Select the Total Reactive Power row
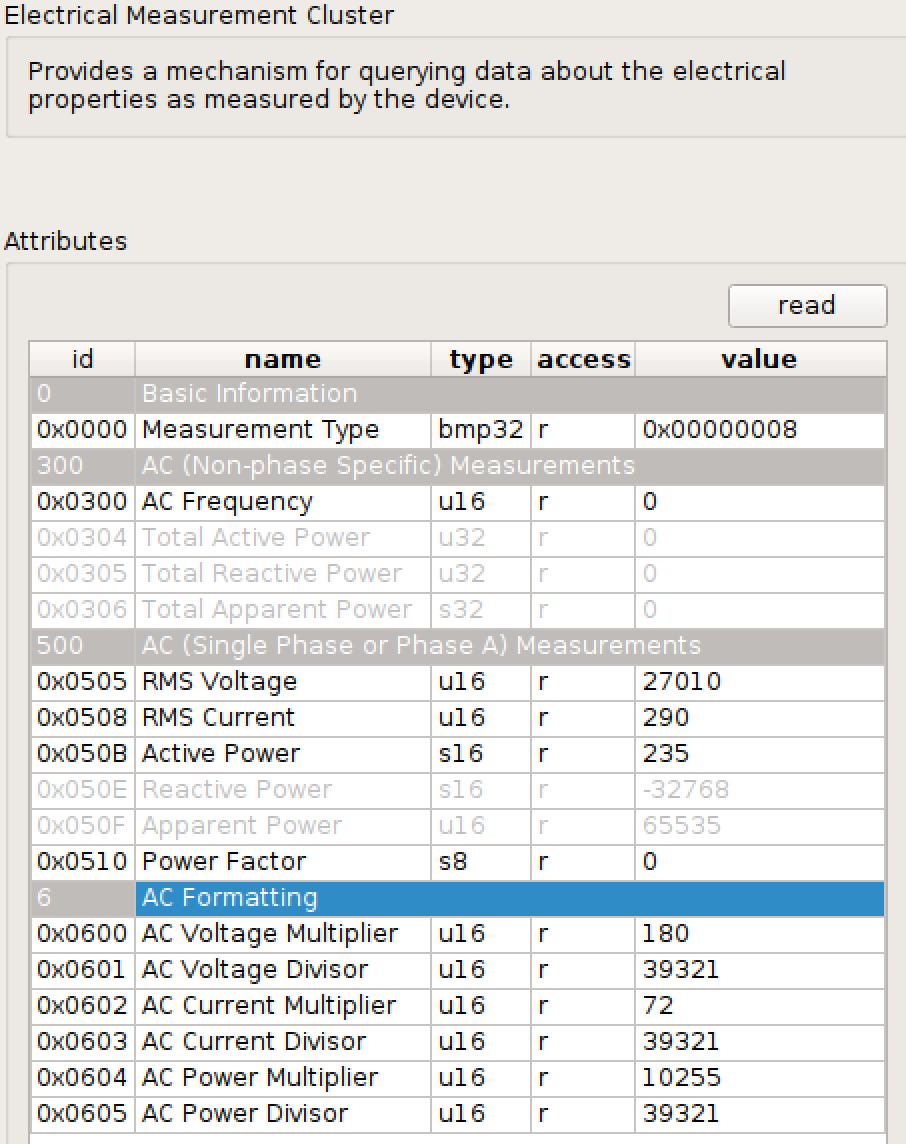This screenshot has height=1144, width=906. tap(457, 573)
